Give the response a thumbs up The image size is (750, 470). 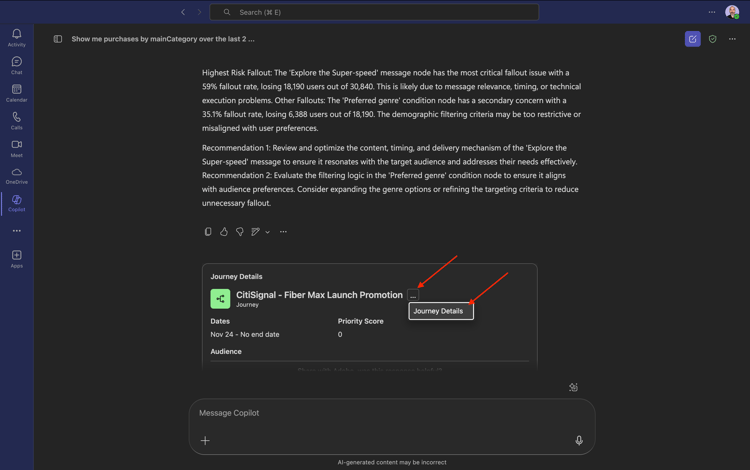(x=224, y=231)
